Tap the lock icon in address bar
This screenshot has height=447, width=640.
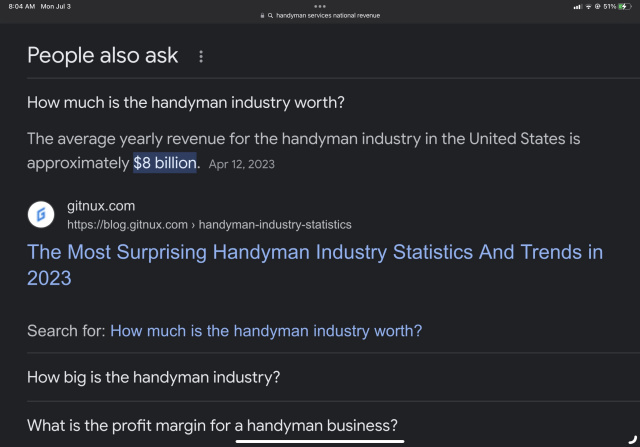[x=262, y=16]
